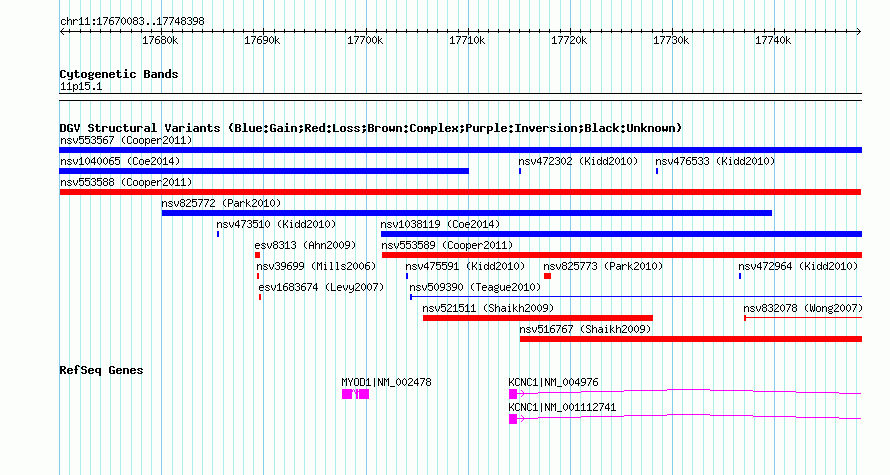Click the 11p15.1 band label
The width and height of the screenshot is (890, 475).
(x=81, y=87)
